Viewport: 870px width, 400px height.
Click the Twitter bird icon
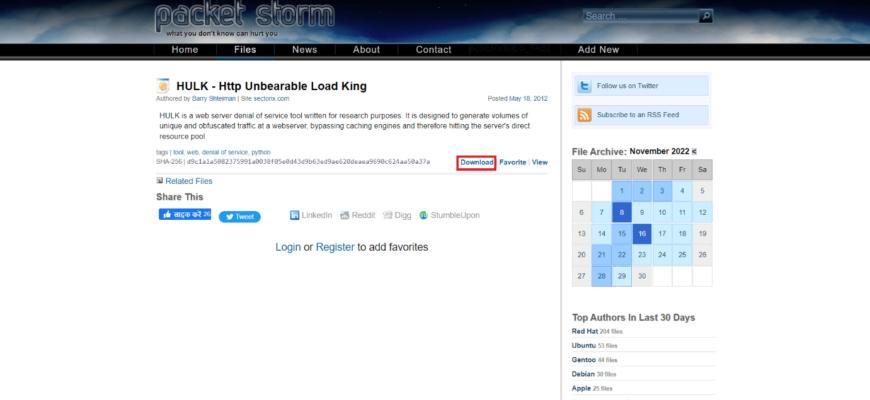[584, 86]
